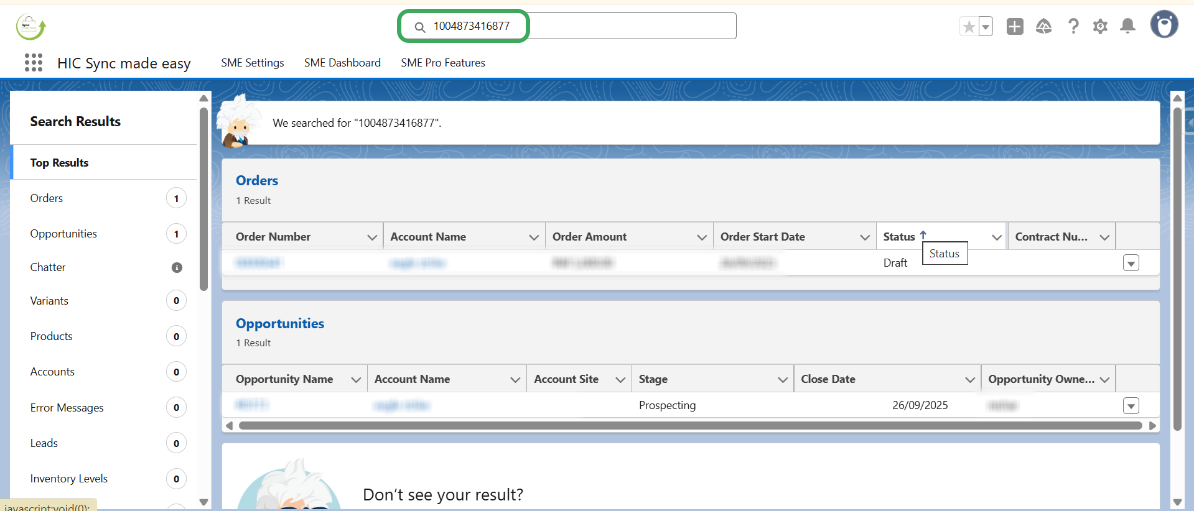The image size is (1194, 511).
Task: Open Order Start Date column dropdown
Action: (865, 238)
